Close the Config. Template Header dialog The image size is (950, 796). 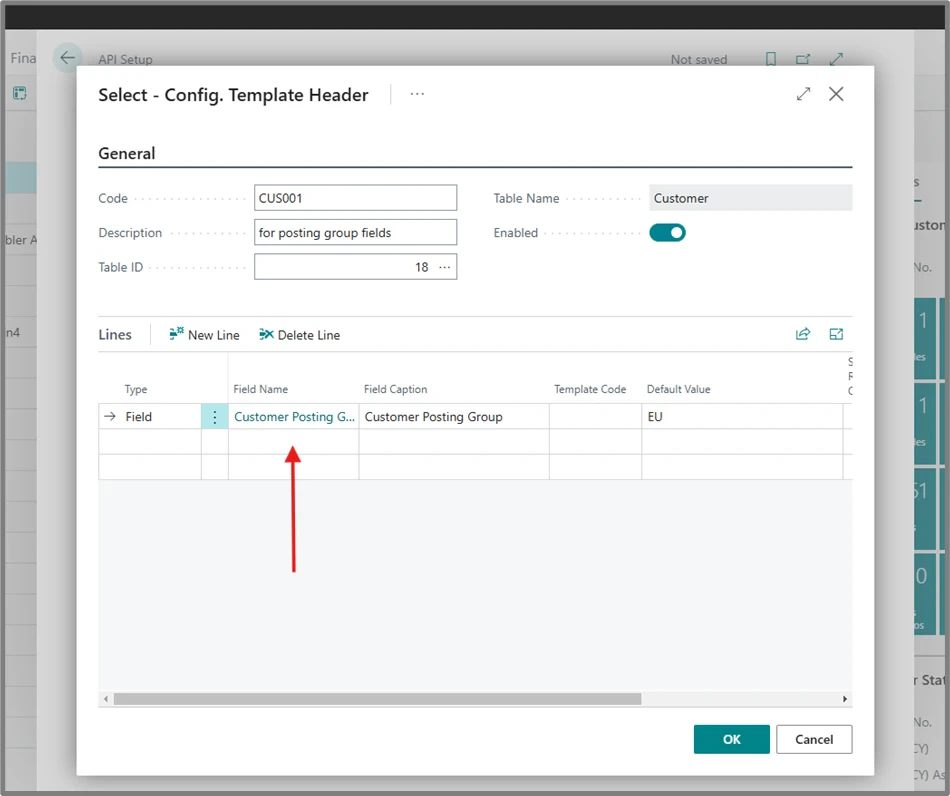pyautogui.click(x=836, y=94)
